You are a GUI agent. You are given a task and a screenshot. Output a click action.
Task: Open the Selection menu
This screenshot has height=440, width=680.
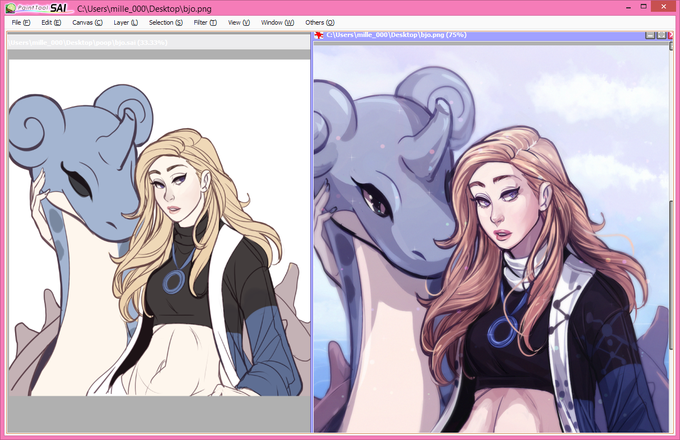click(x=166, y=23)
